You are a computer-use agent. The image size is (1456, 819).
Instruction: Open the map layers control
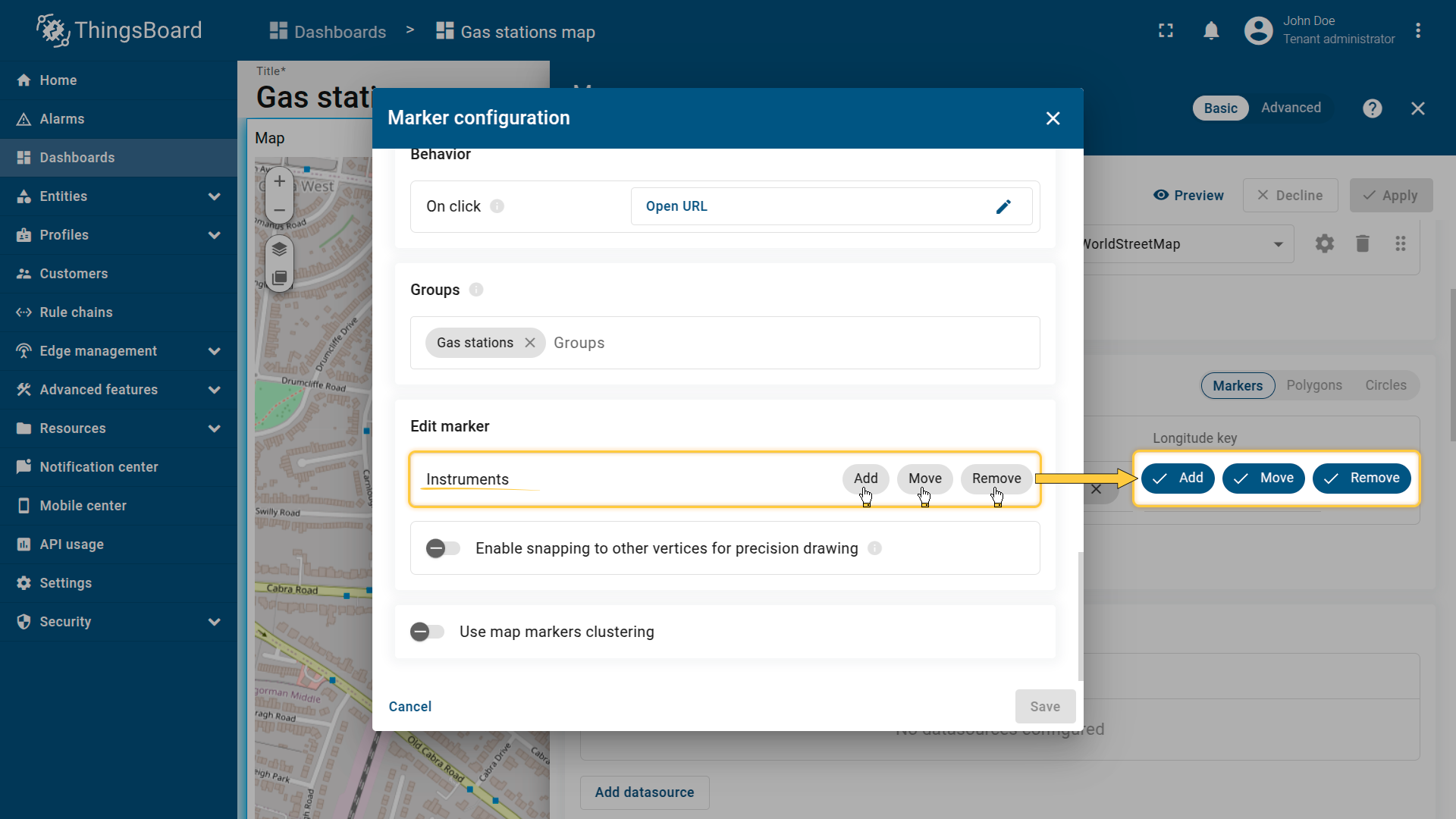279,249
